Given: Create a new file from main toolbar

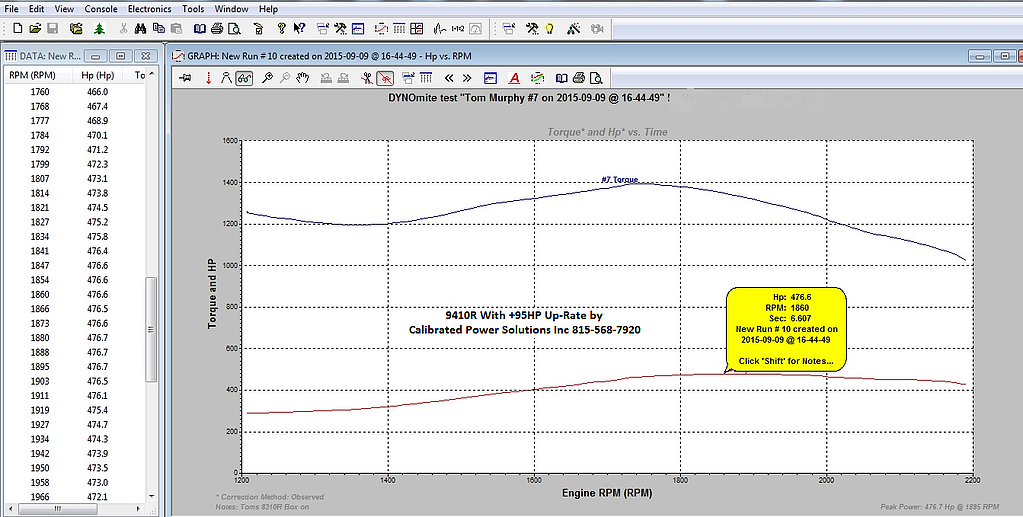Looking at the screenshot, I should point(18,29).
